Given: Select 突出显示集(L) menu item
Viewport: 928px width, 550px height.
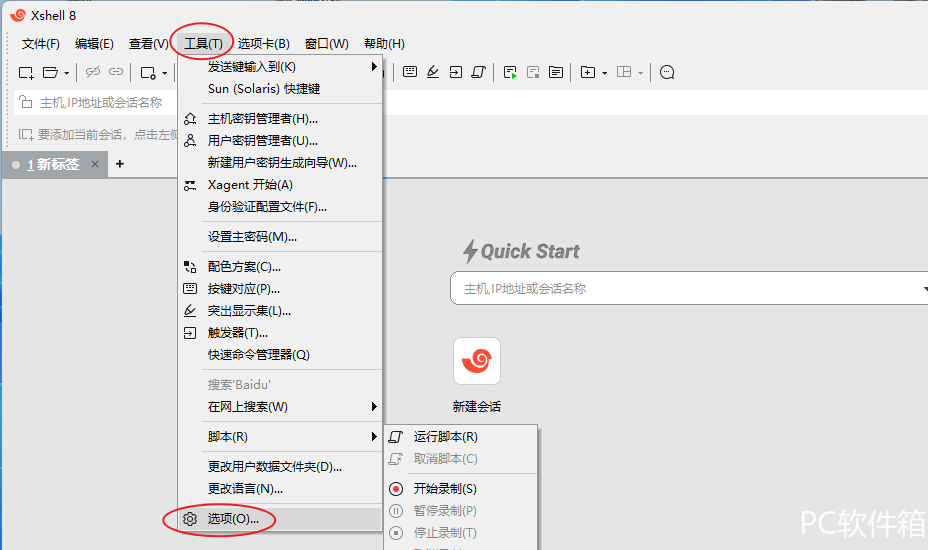Looking at the screenshot, I should pos(280,311).
